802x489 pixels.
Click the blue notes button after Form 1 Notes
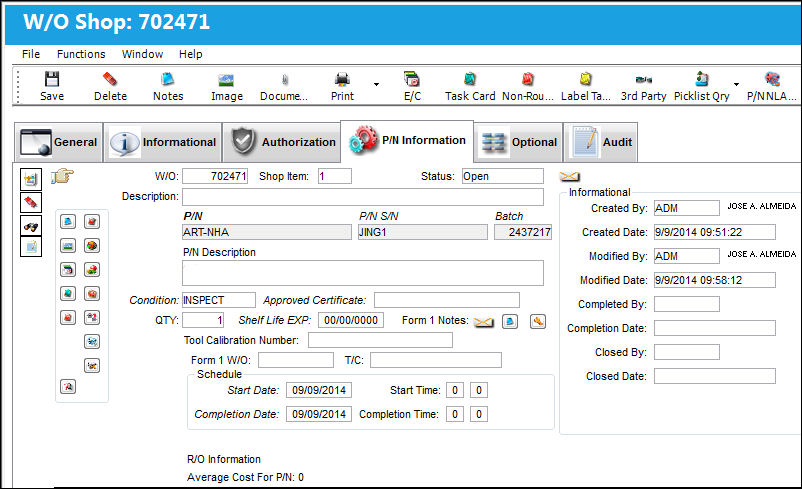(x=510, y=321)
